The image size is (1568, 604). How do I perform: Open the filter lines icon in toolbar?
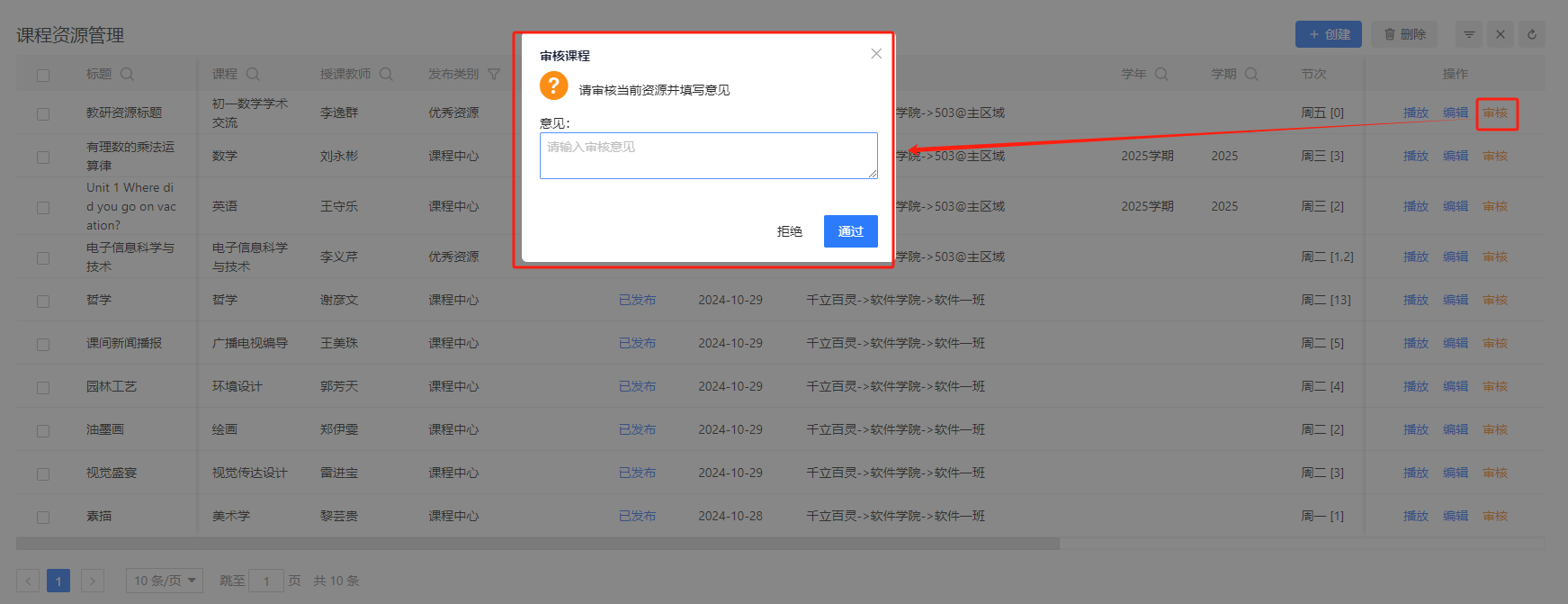tap(1469, 35)
